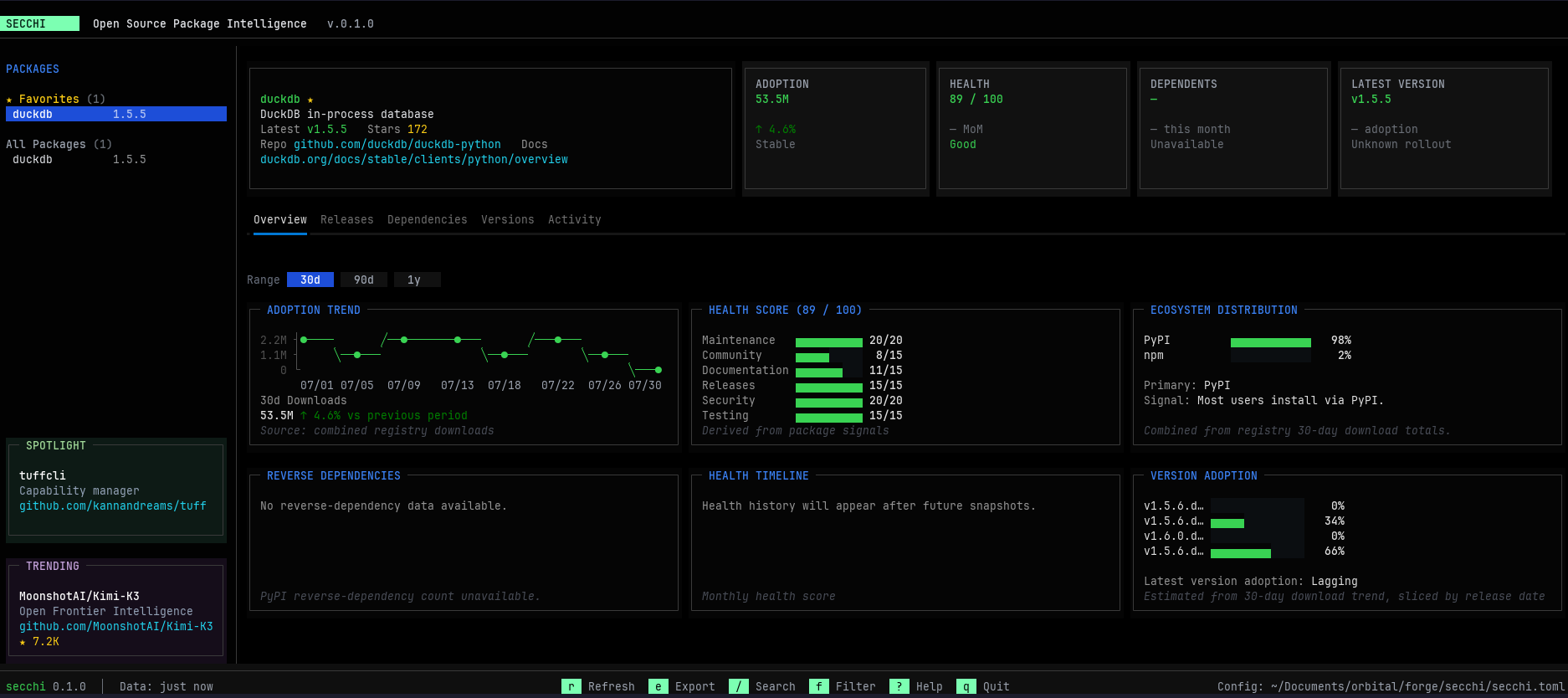Click the MoonshotAI/Kimi-K3 trending title

79,596
